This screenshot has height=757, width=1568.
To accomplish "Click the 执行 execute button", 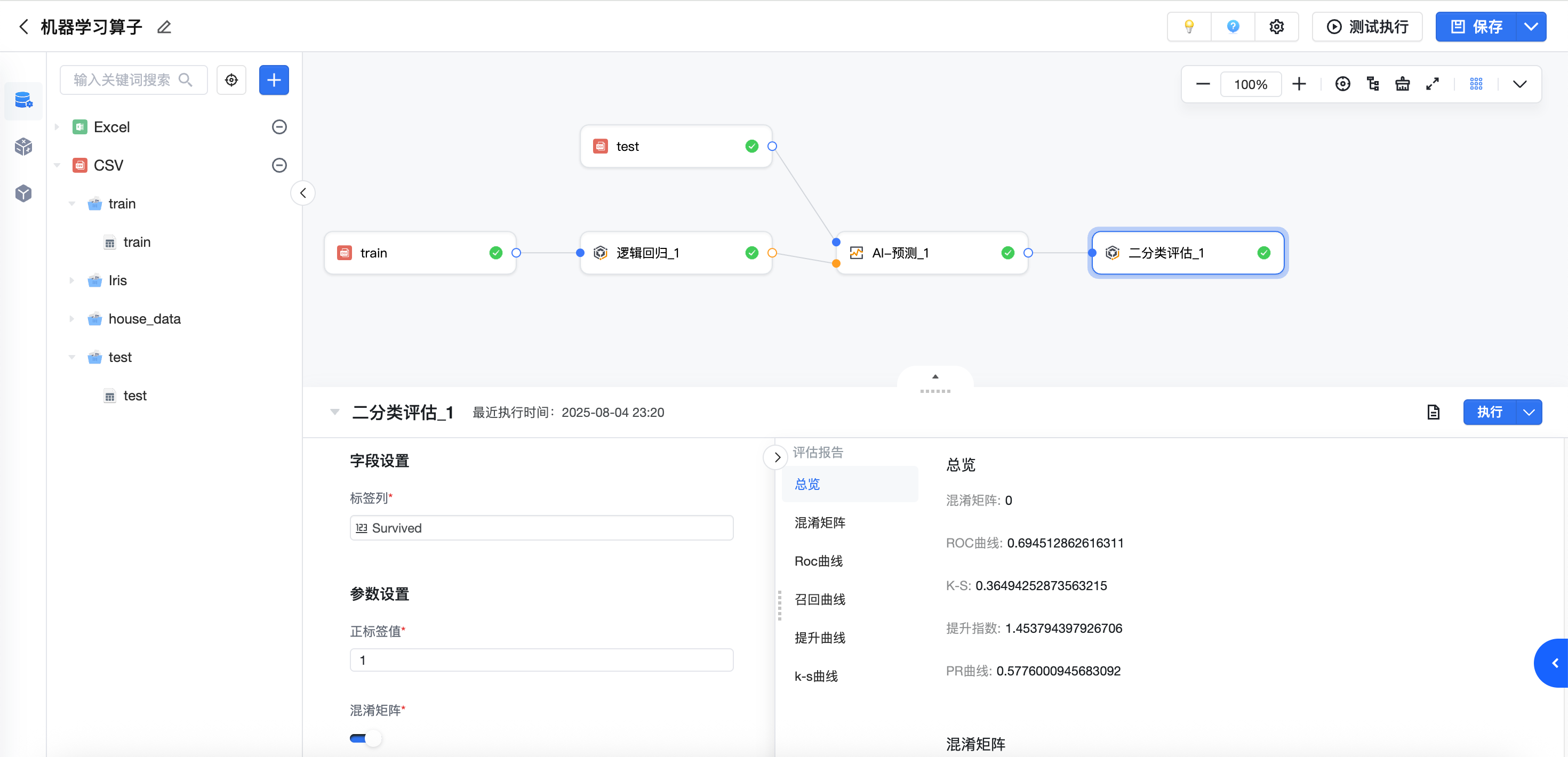I will (x=1490, y=412).
